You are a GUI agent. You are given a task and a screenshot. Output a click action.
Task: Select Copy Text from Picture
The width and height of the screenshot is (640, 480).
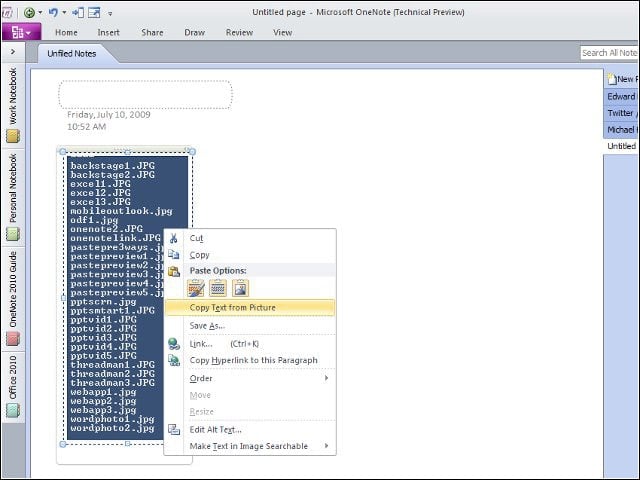click(x=250, y=308)
